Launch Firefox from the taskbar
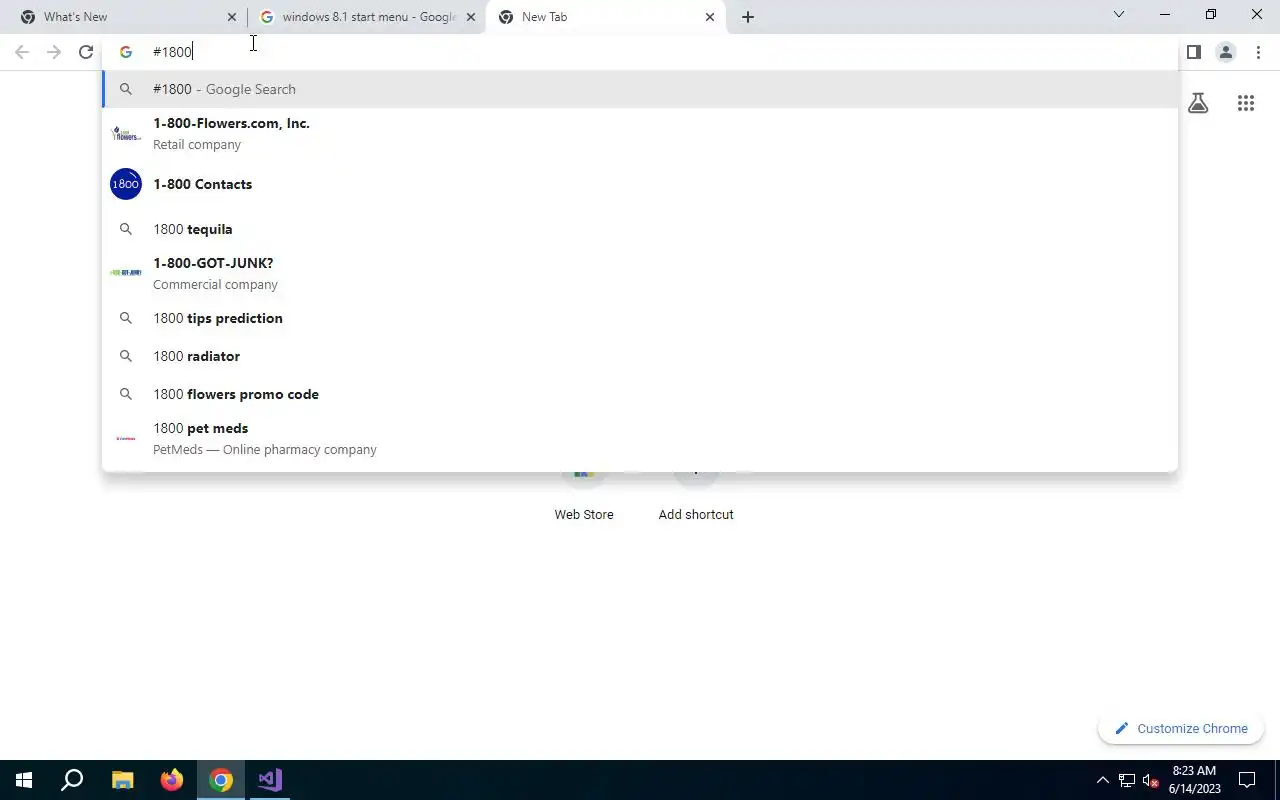This screenshot has height=800, width=1280. click(x=172, y=780)
